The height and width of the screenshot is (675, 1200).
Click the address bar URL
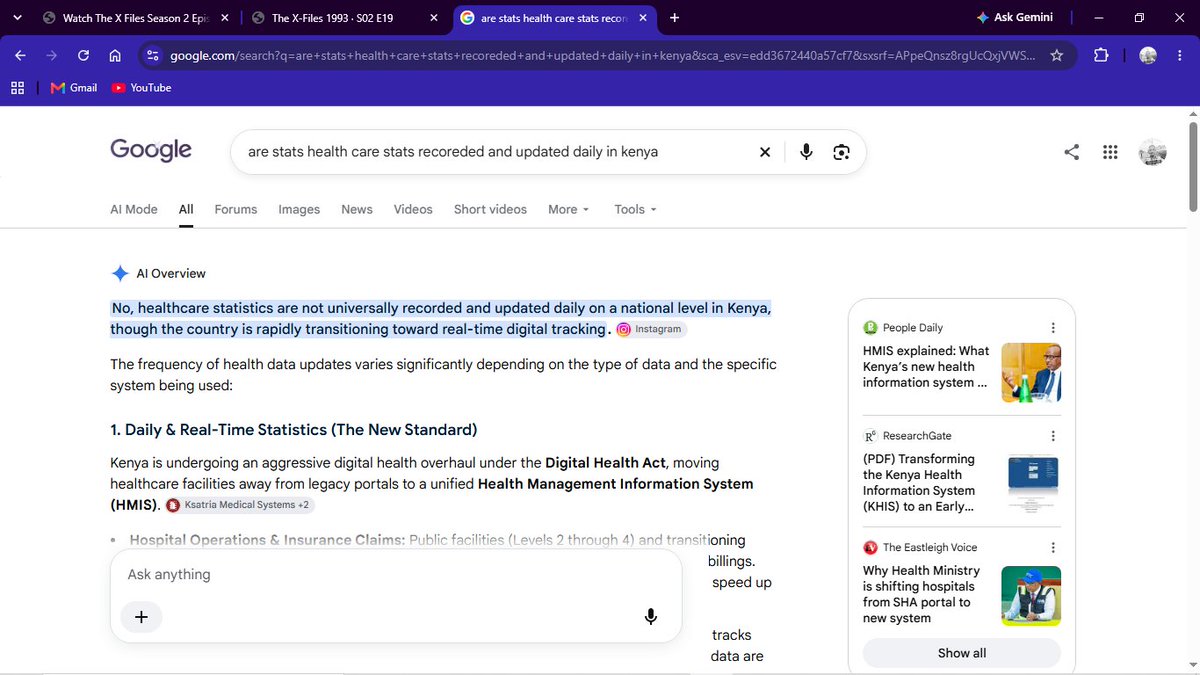point(600,56)
